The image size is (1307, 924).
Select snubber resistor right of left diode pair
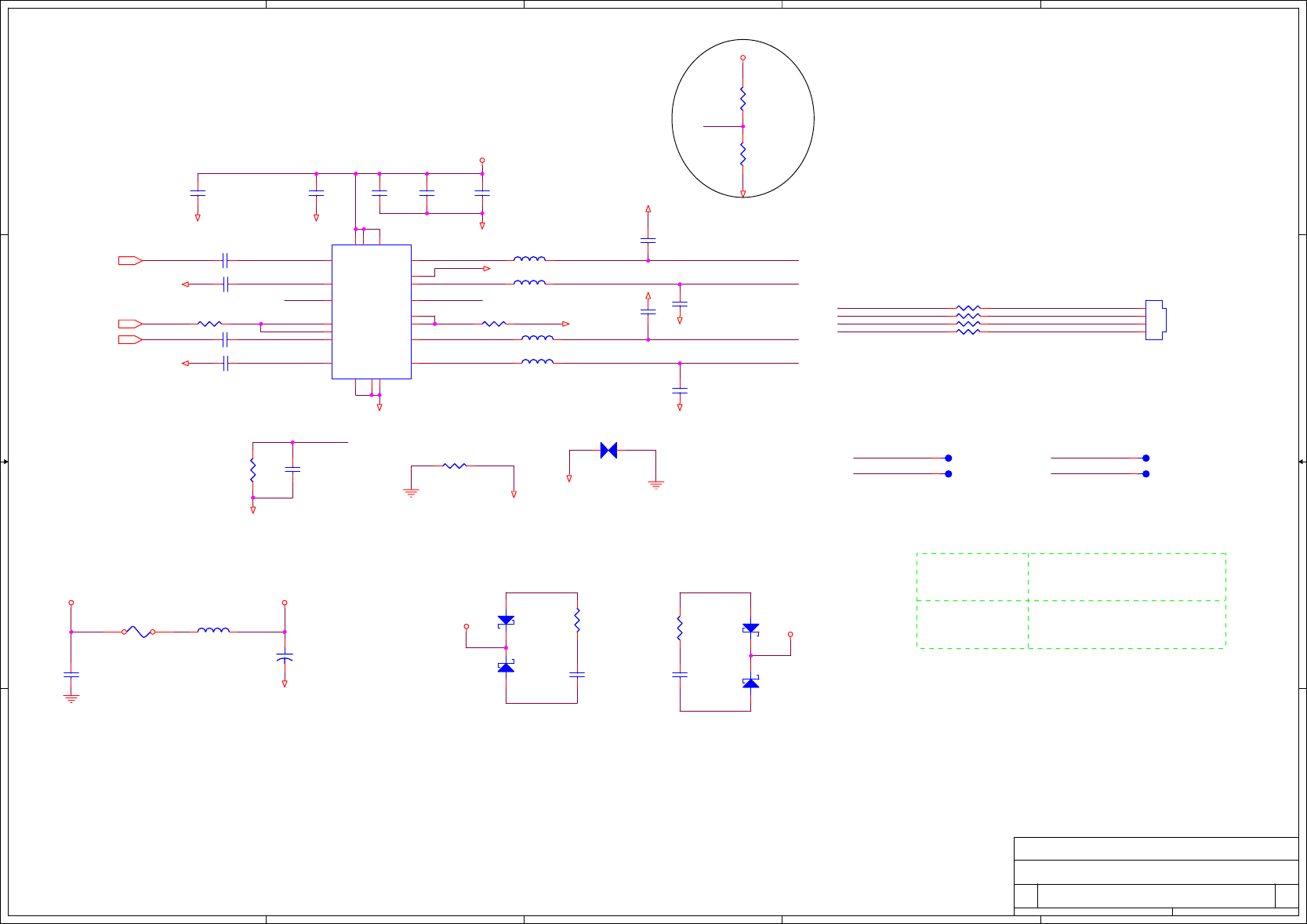pos(577,620)
